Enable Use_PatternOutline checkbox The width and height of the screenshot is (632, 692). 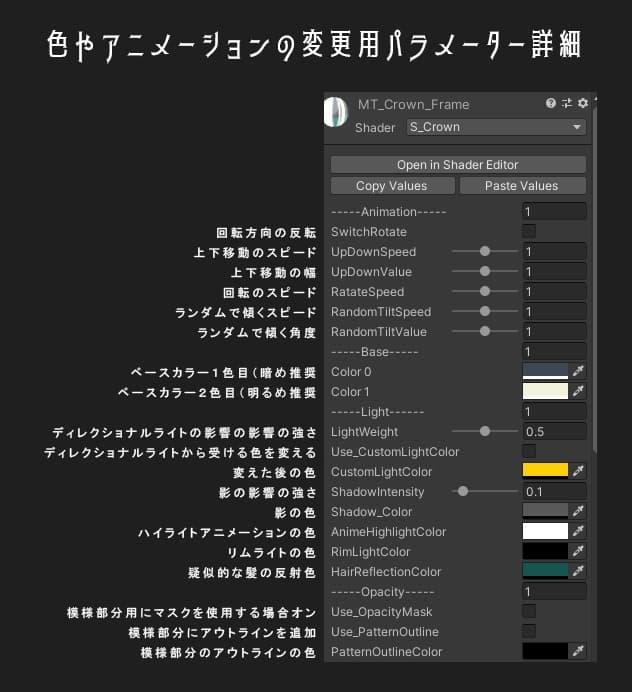tap(529, 631)
